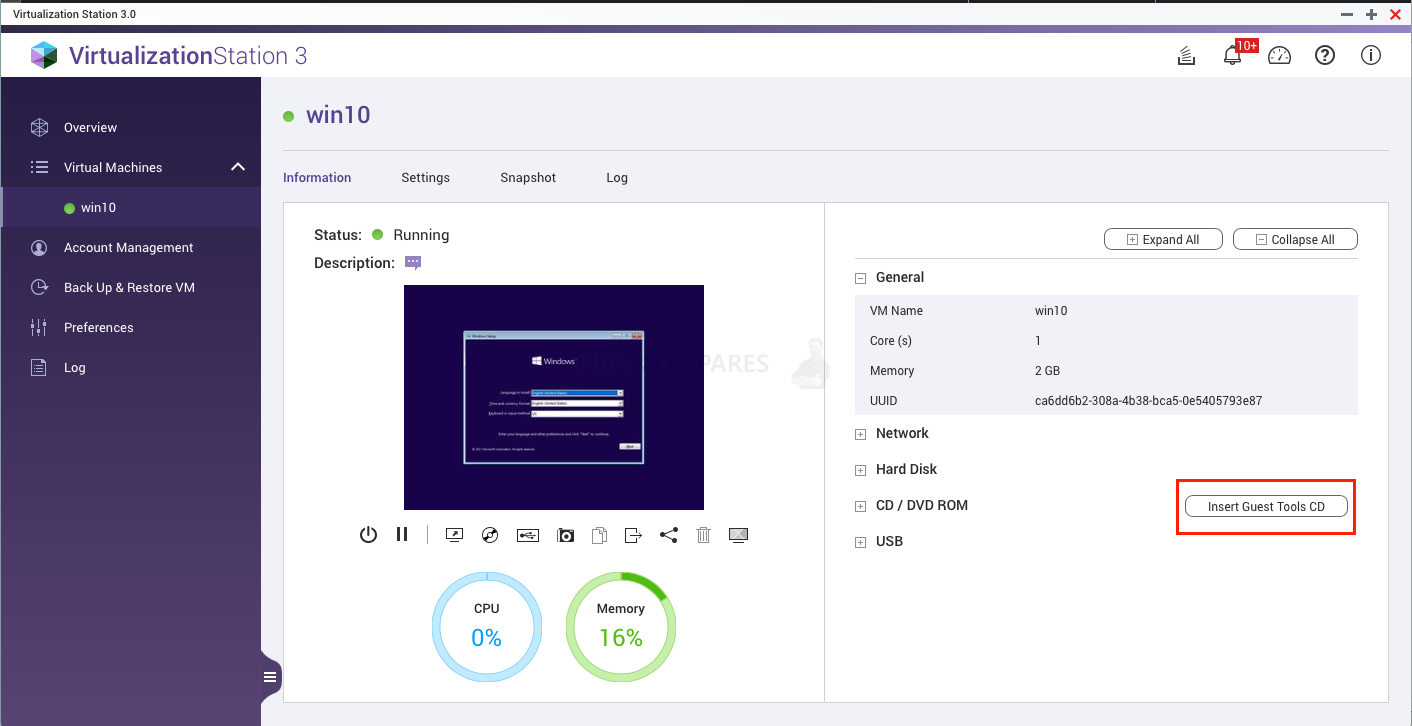Open the resource monitor gauge icon
1412x726 pixels.
[x=1280, y=56]
